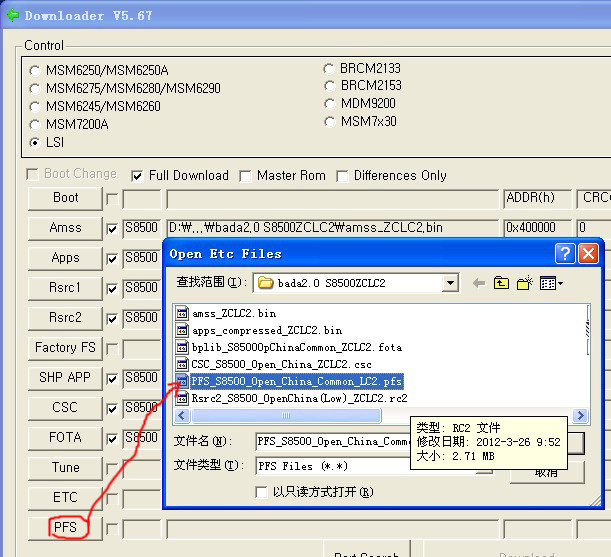Click the ETC button
This screenshot has height=557, width=611.
(65, 498)
